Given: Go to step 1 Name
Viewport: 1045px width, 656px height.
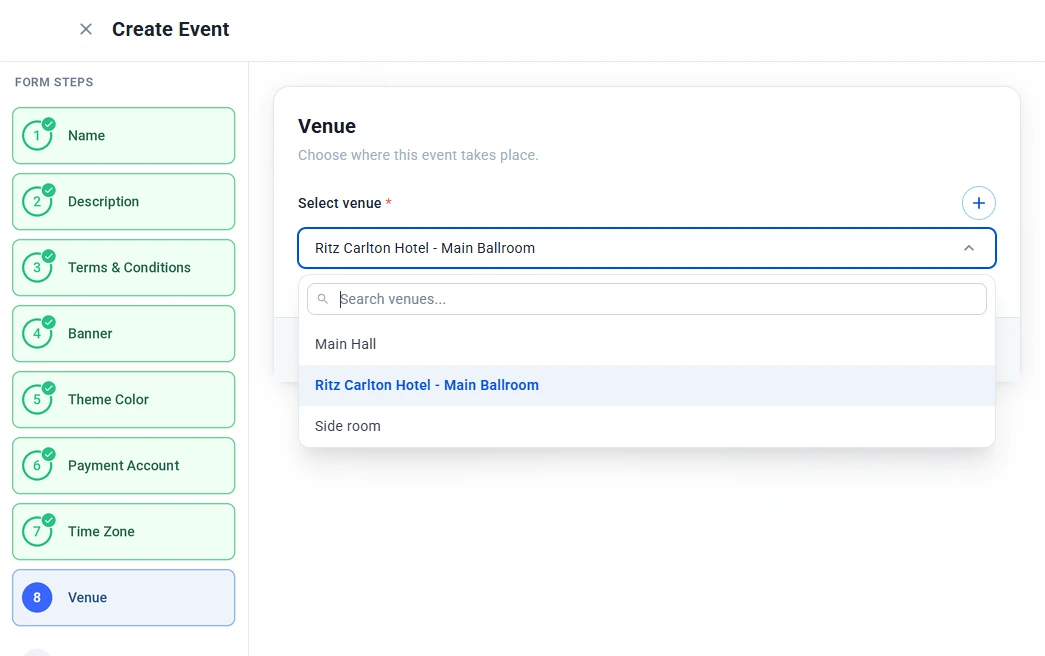Looking at the screenshot, I should pos(123,135).
